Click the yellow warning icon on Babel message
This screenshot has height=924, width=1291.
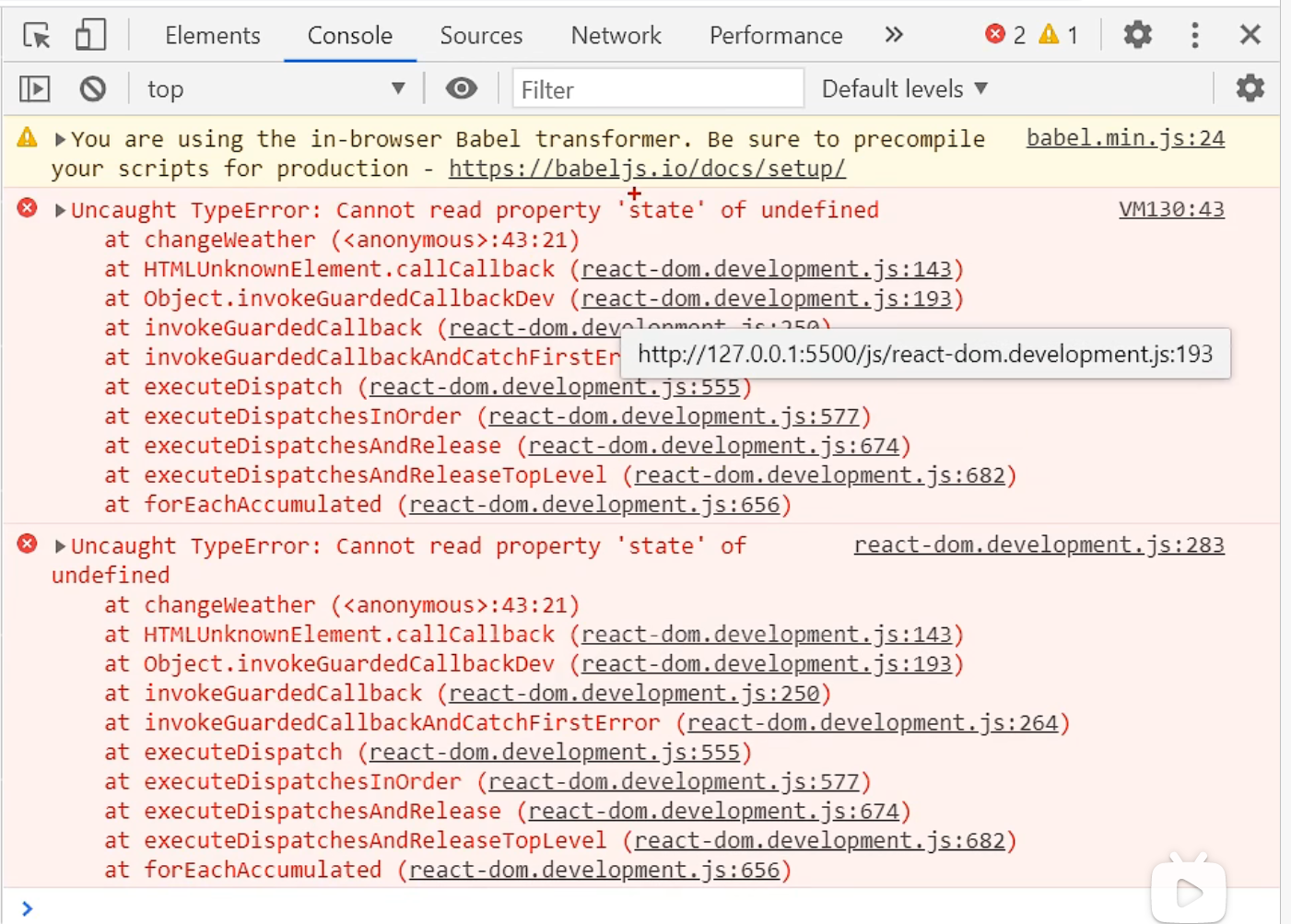(x=28, y=137)
